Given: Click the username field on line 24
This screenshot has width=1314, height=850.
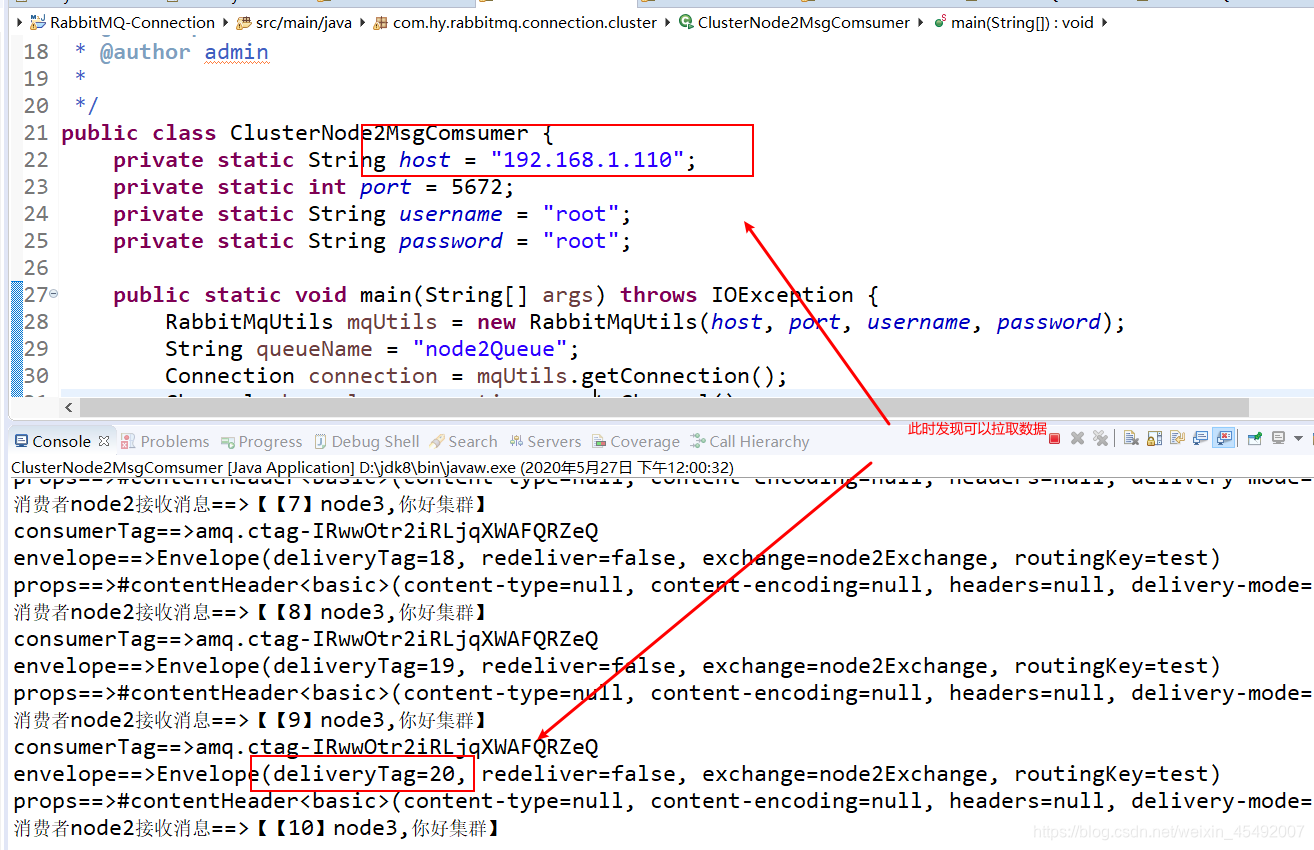Looking at the screenshot, I should coord(450,214).
